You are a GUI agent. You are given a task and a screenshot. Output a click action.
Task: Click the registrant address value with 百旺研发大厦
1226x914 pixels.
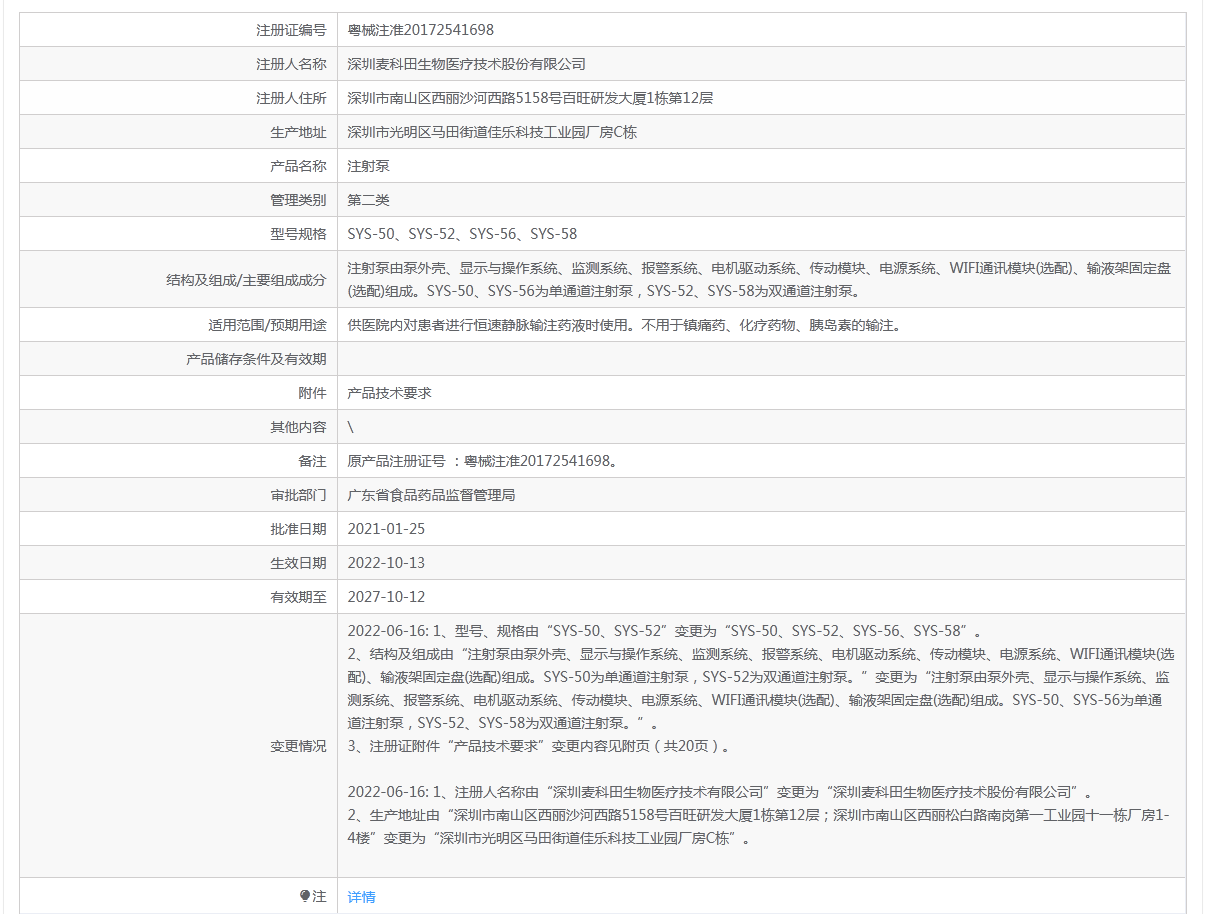pyautogui.click(x=529, y=98)
